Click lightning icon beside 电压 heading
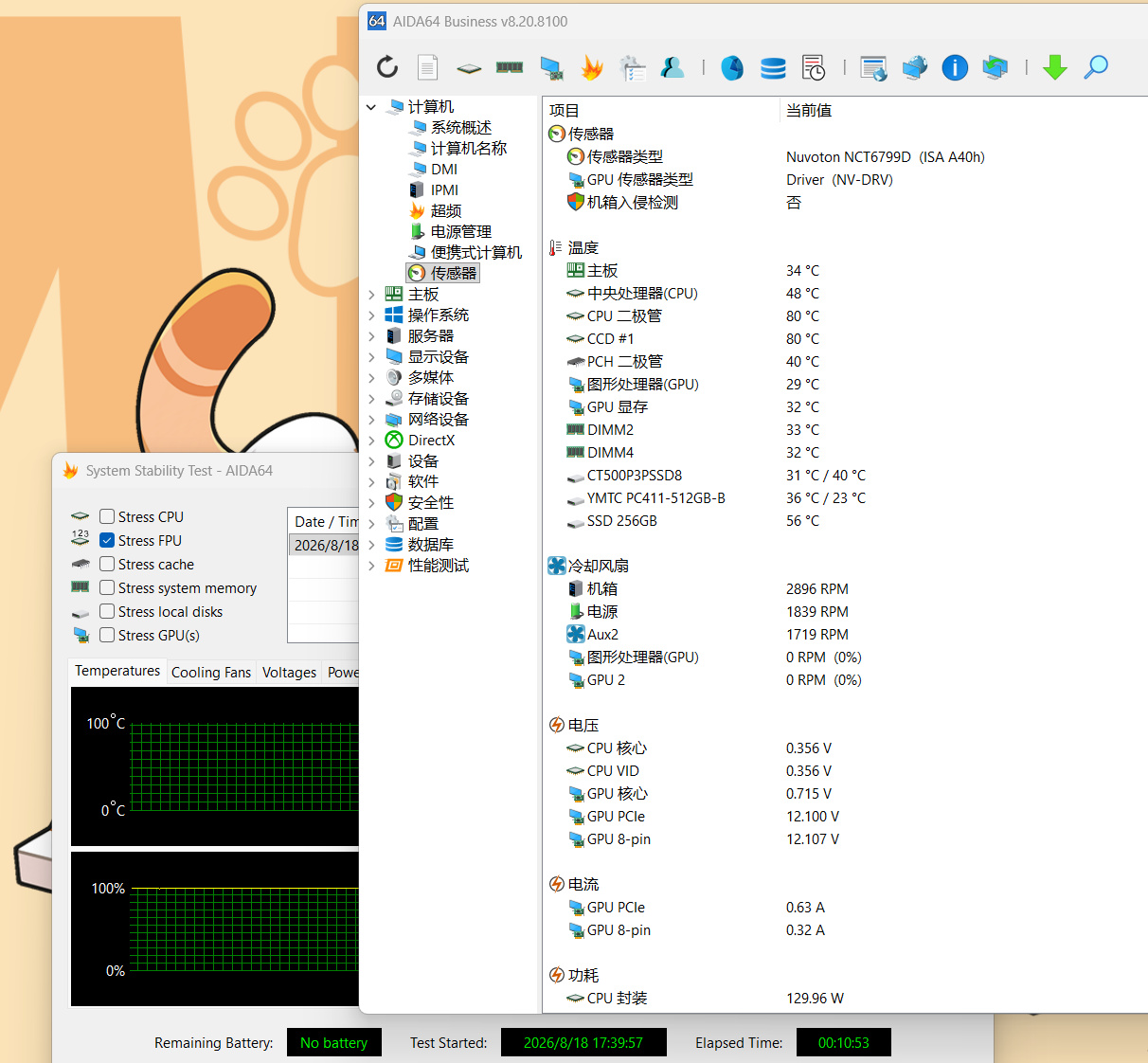The image size is (1148, 1063). point(557,725)
